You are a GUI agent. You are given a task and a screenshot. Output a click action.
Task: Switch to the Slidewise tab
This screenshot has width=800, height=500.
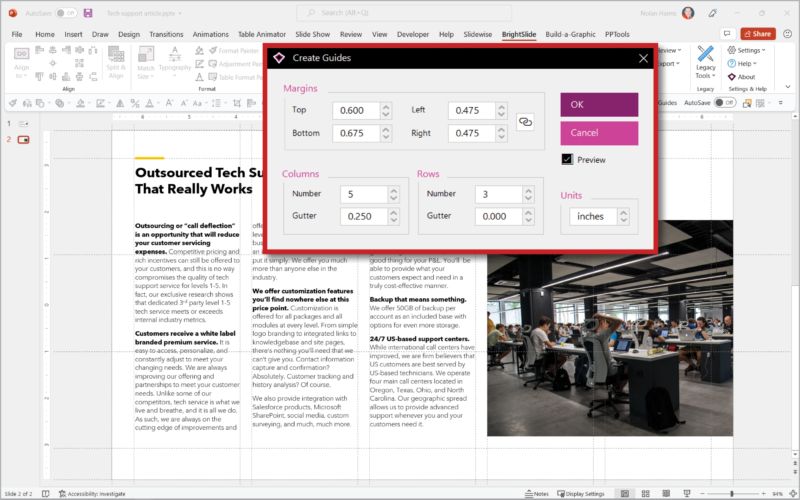coord(478,34)
